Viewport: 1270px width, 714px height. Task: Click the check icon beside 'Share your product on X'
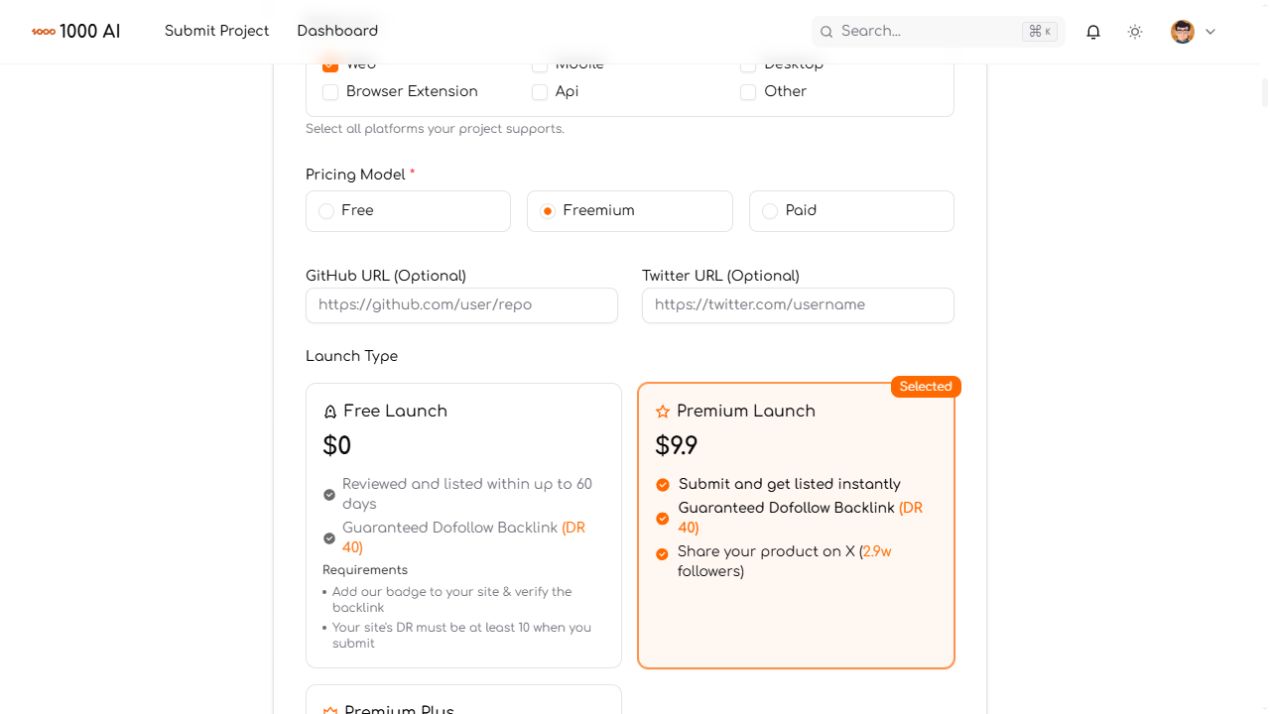662,554
